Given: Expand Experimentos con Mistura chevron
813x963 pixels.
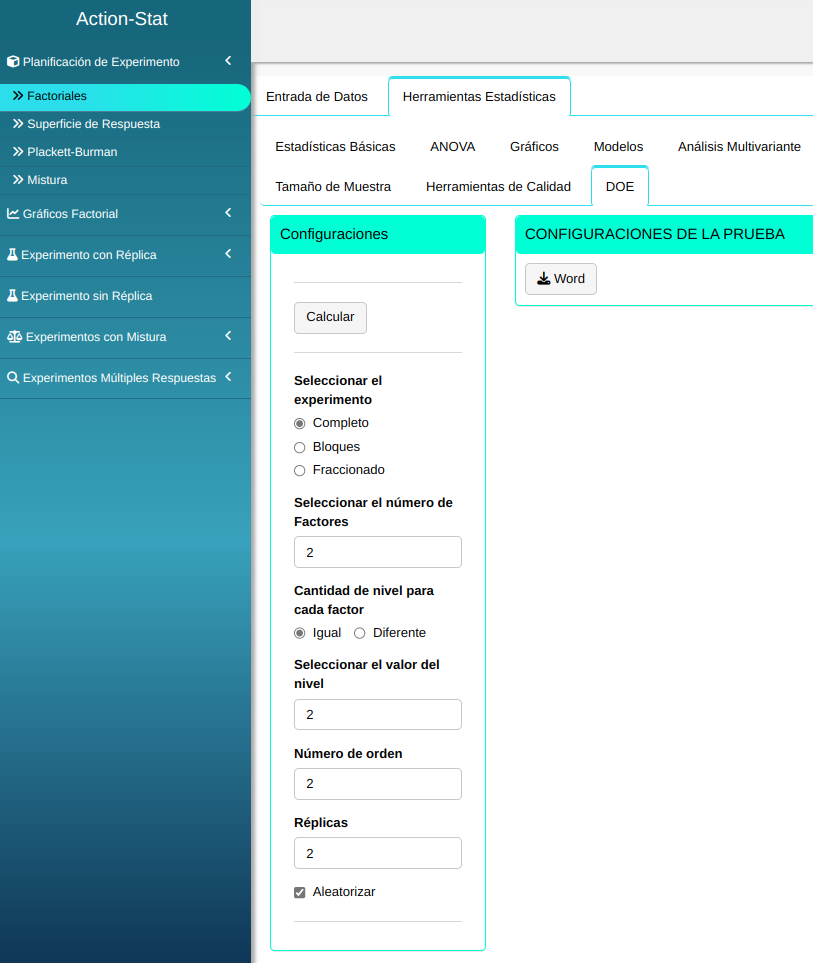Looking at the screenshot, I should pyautogui.click(x=228, y=336).
